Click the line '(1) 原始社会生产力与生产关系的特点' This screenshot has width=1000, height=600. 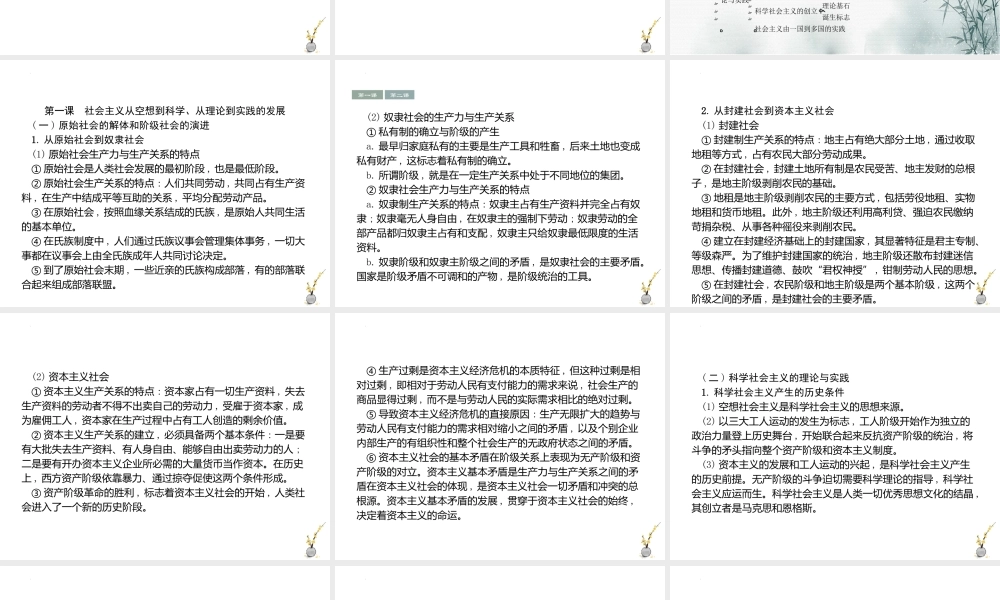[x=115, y=154]
